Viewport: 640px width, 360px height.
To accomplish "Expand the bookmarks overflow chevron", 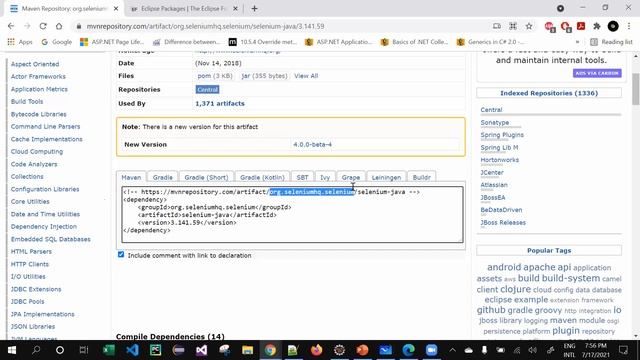I will (x=577, y=42).
